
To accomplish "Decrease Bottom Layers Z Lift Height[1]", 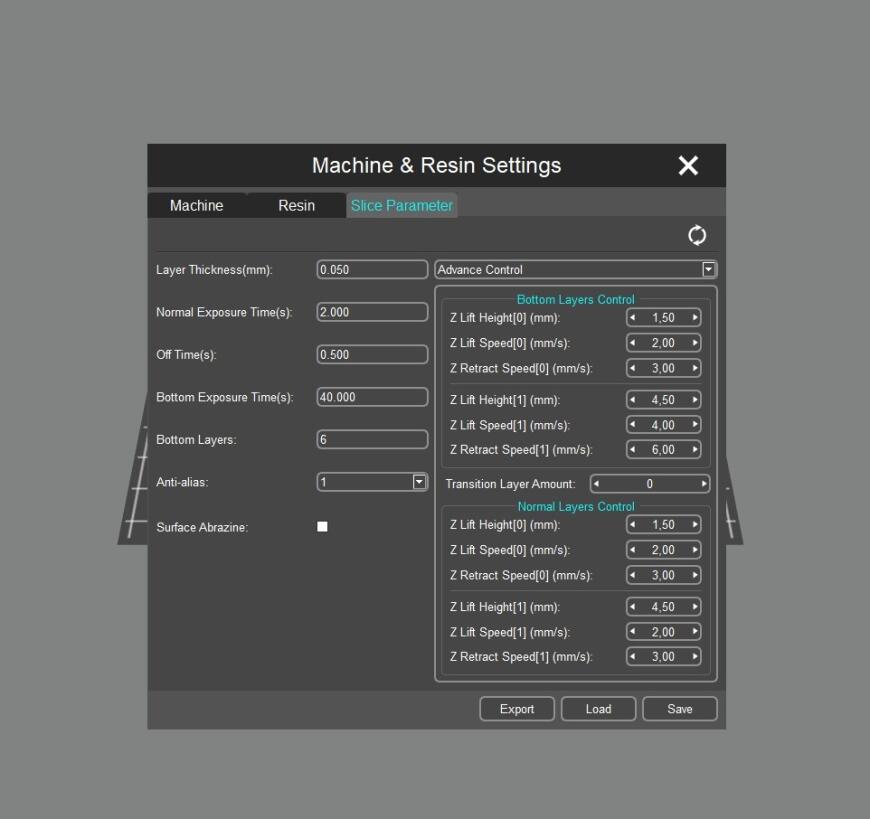I will 633,400.
